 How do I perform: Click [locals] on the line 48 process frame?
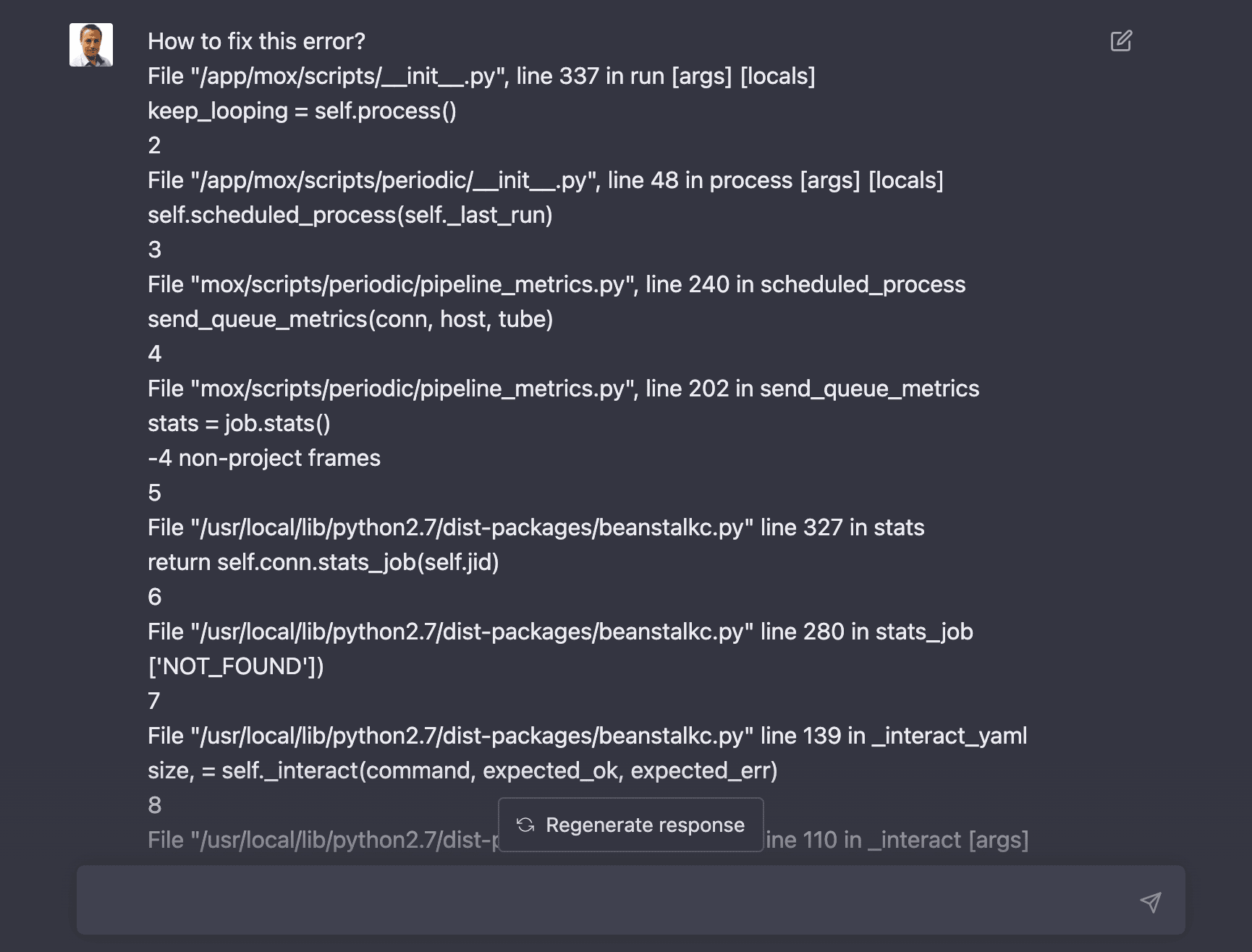click(x=905, y=180)
